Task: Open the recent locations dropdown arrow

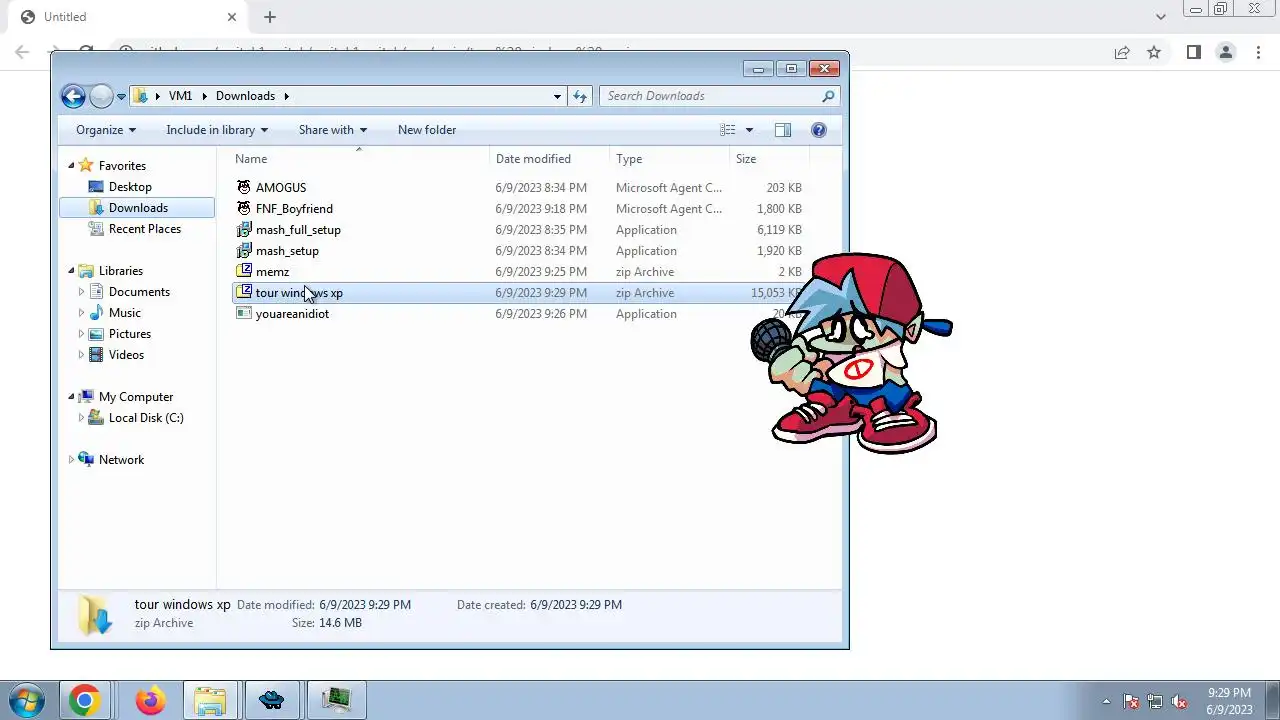Action: click(x=121, y=97)
